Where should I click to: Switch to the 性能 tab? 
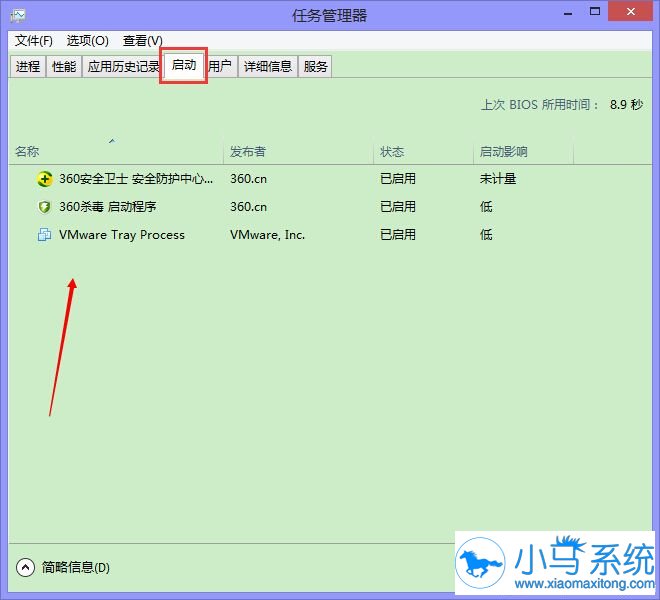pos(64,67)
